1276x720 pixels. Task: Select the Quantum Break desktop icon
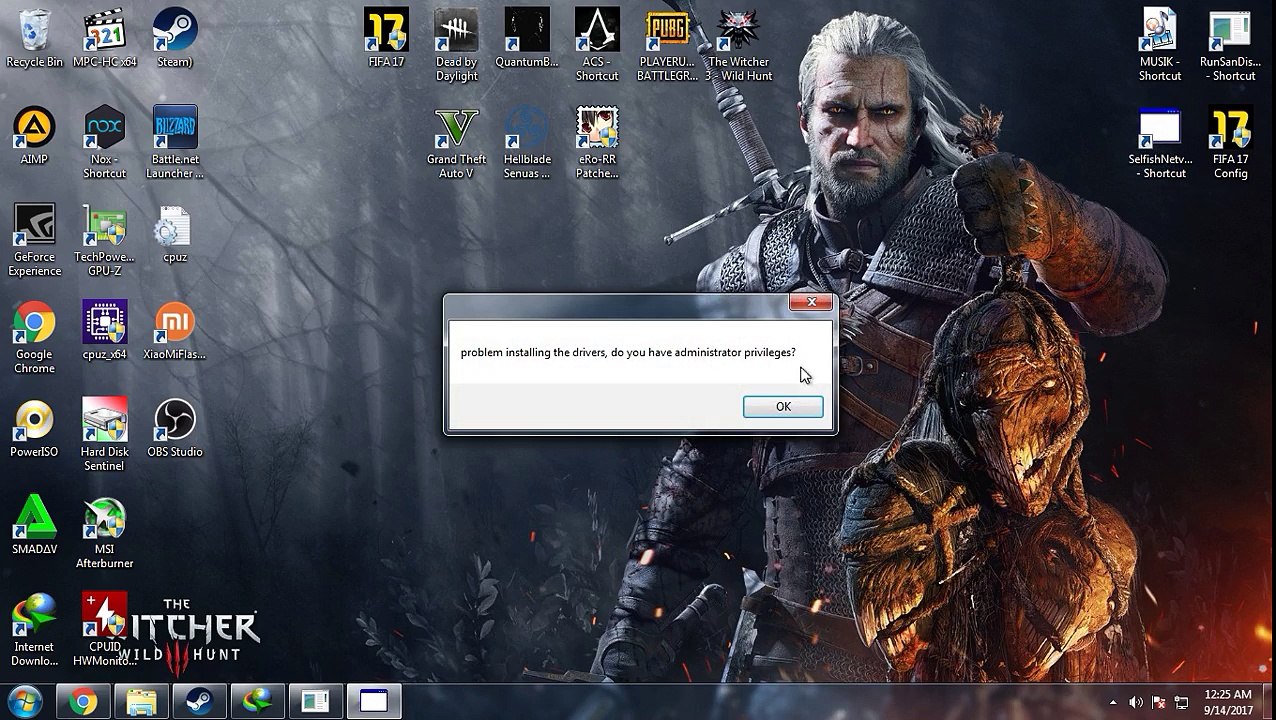(527, 39)
